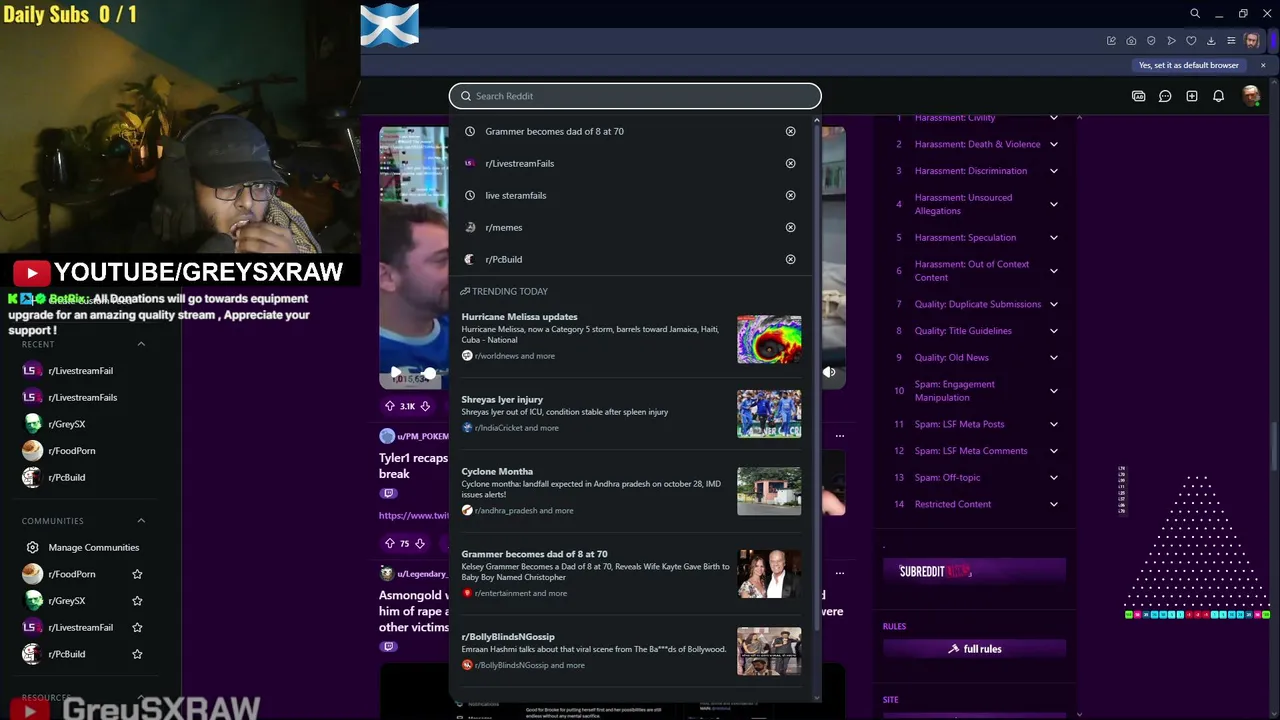
Task: Remove r/PcBuild from recent searches
Action: (790, 259)
